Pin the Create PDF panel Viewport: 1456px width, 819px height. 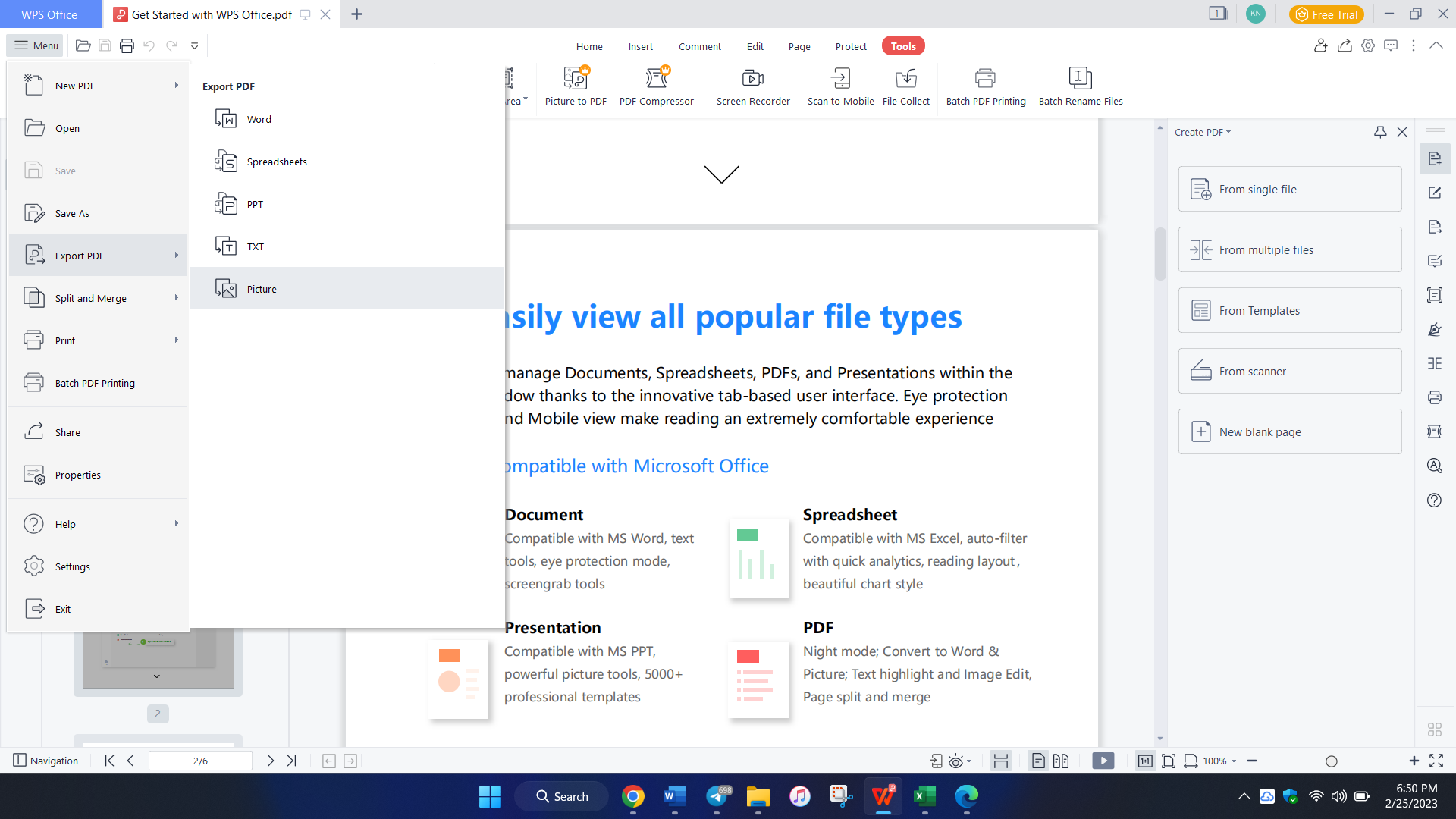[x=1380, y=132]
